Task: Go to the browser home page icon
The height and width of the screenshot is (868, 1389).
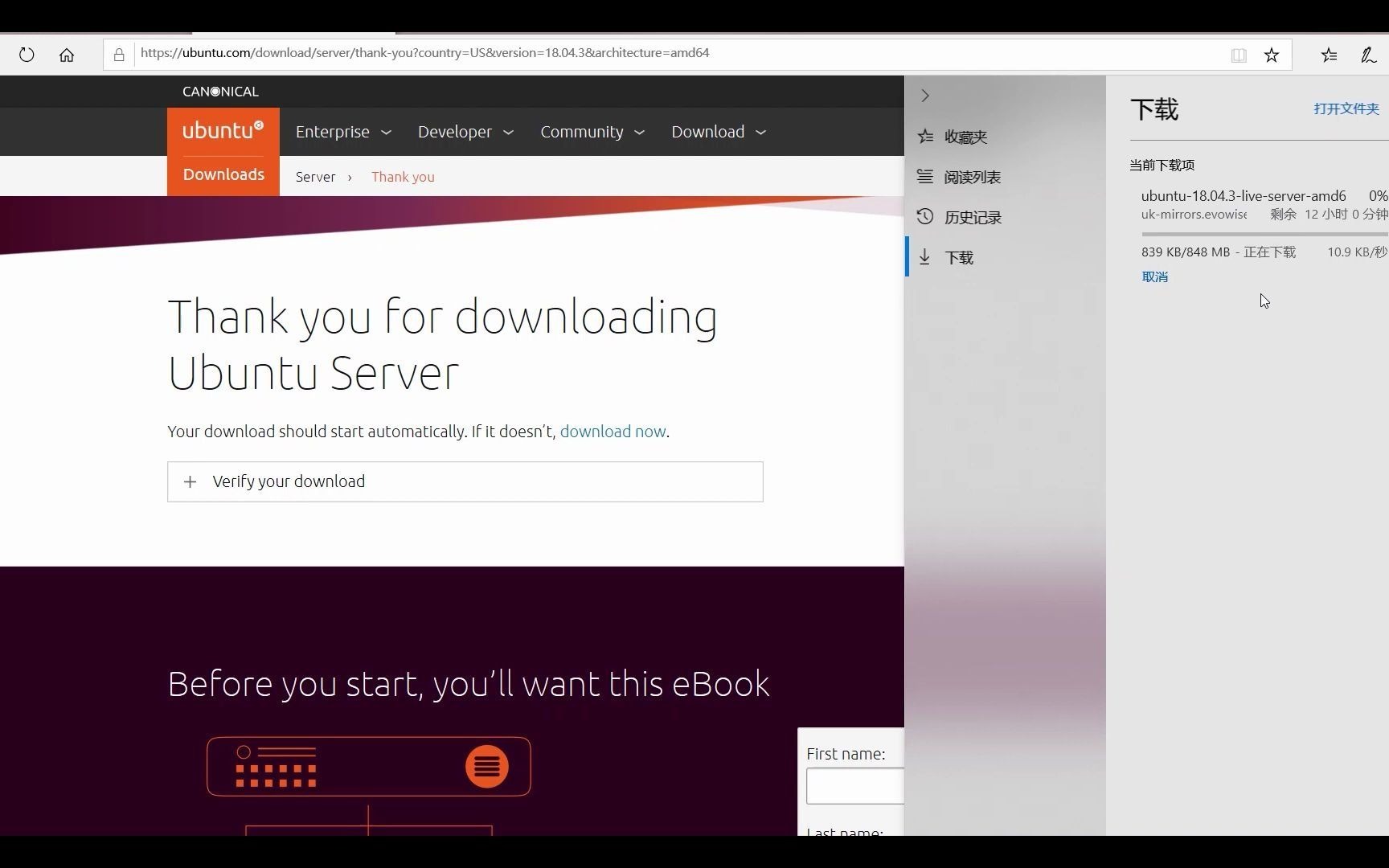Action: [67, 55]
